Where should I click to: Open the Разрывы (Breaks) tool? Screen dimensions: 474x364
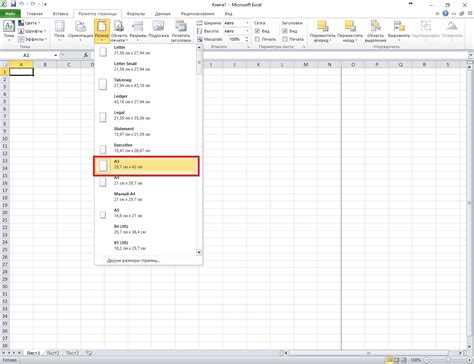click(x=138, y=31)
